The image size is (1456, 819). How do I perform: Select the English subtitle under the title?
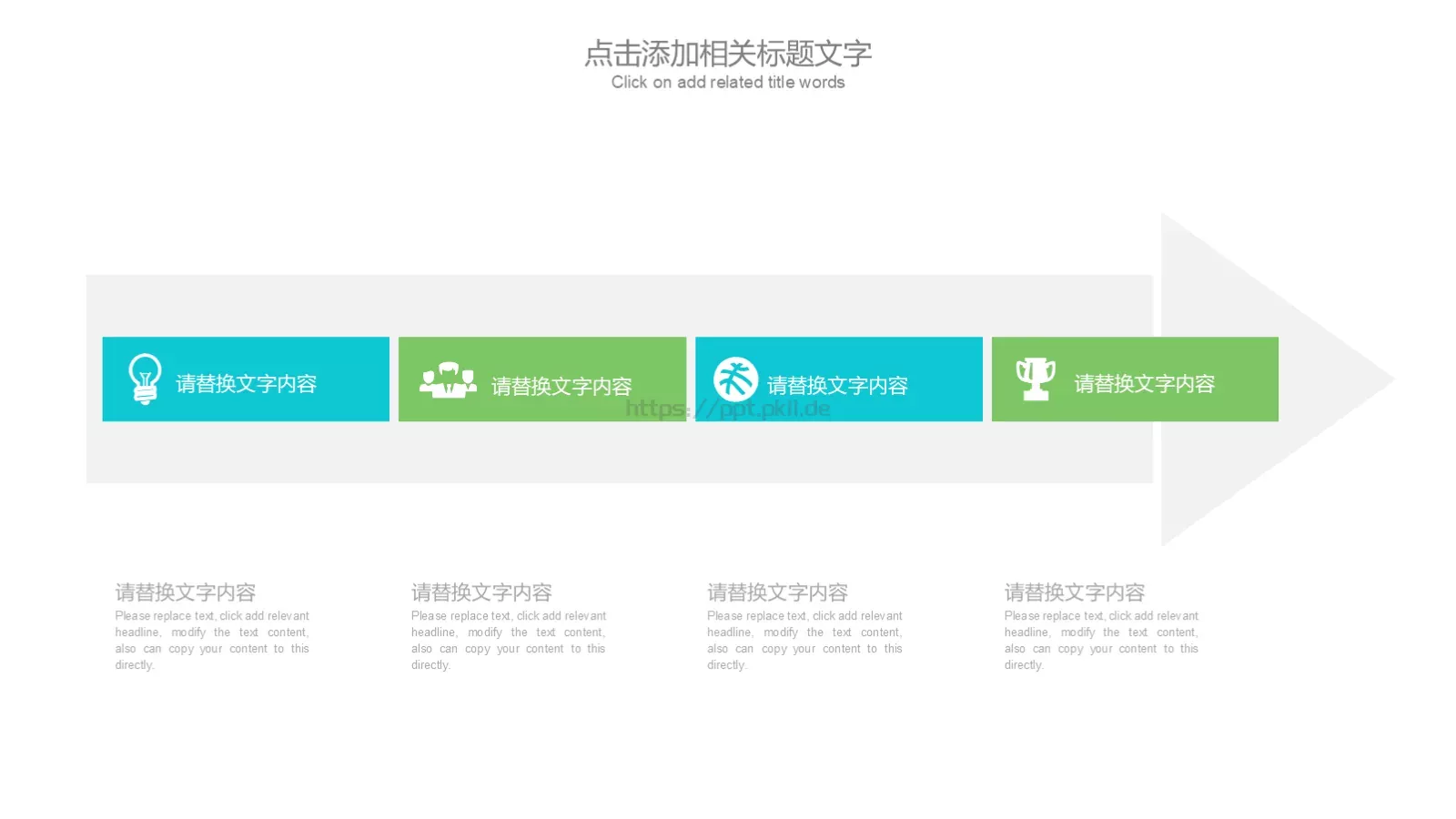(728, 82)
